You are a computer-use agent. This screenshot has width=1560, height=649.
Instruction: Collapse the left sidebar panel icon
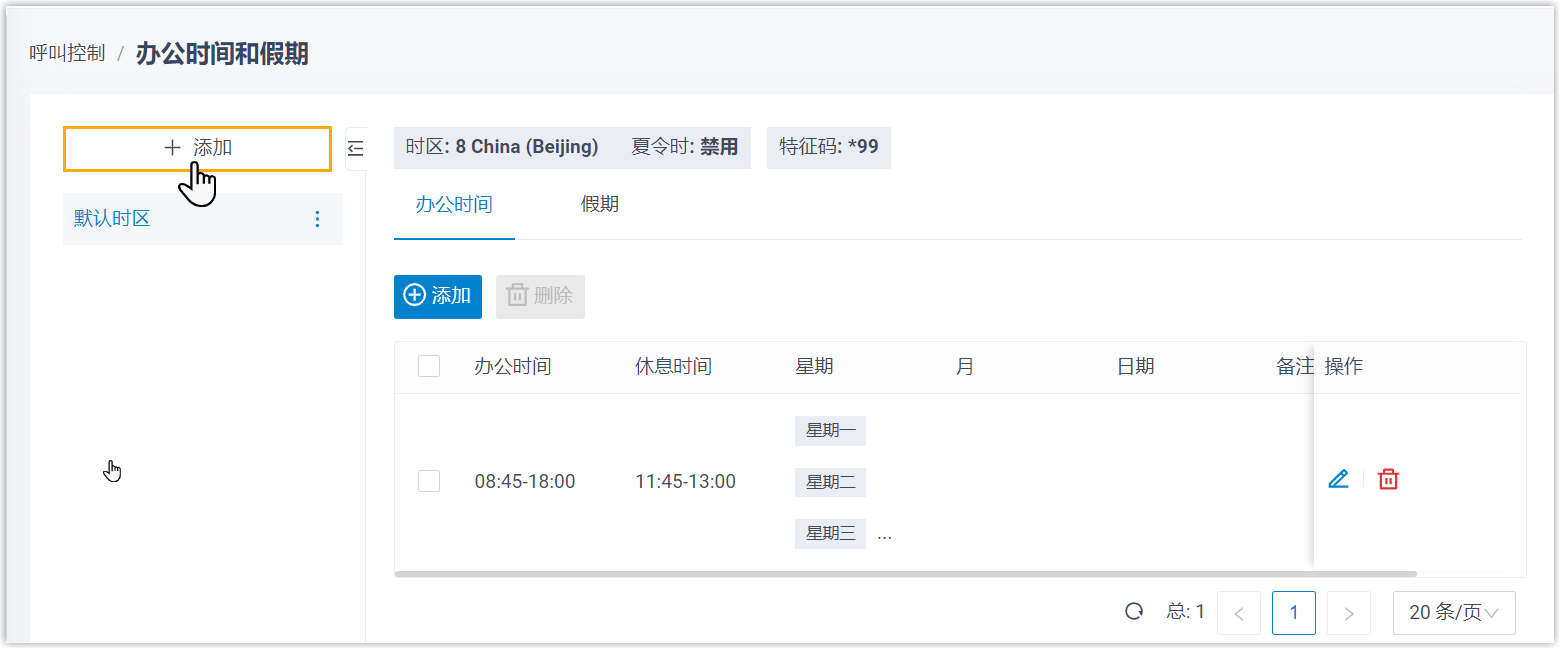pos(356,149)
